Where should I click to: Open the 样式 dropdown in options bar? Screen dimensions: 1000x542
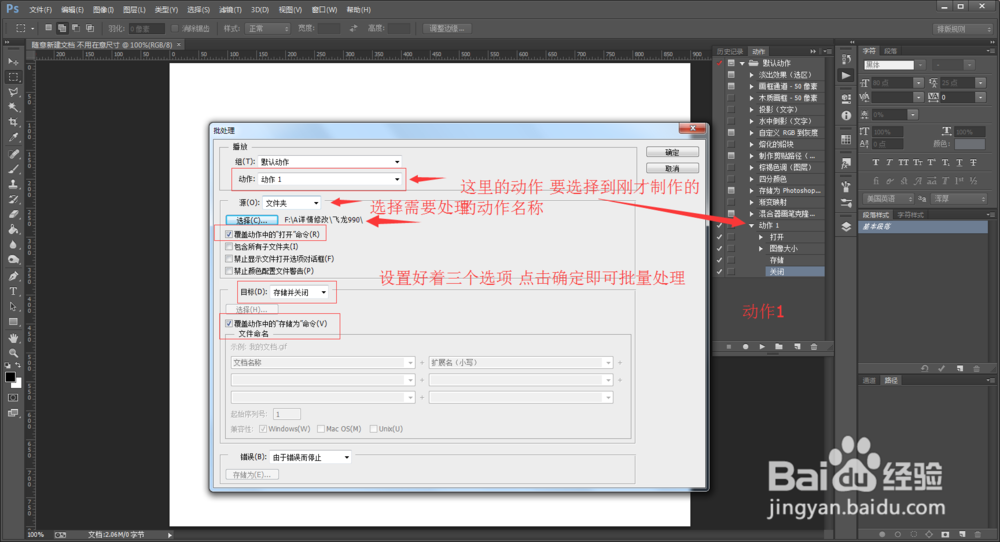point(267,29)
